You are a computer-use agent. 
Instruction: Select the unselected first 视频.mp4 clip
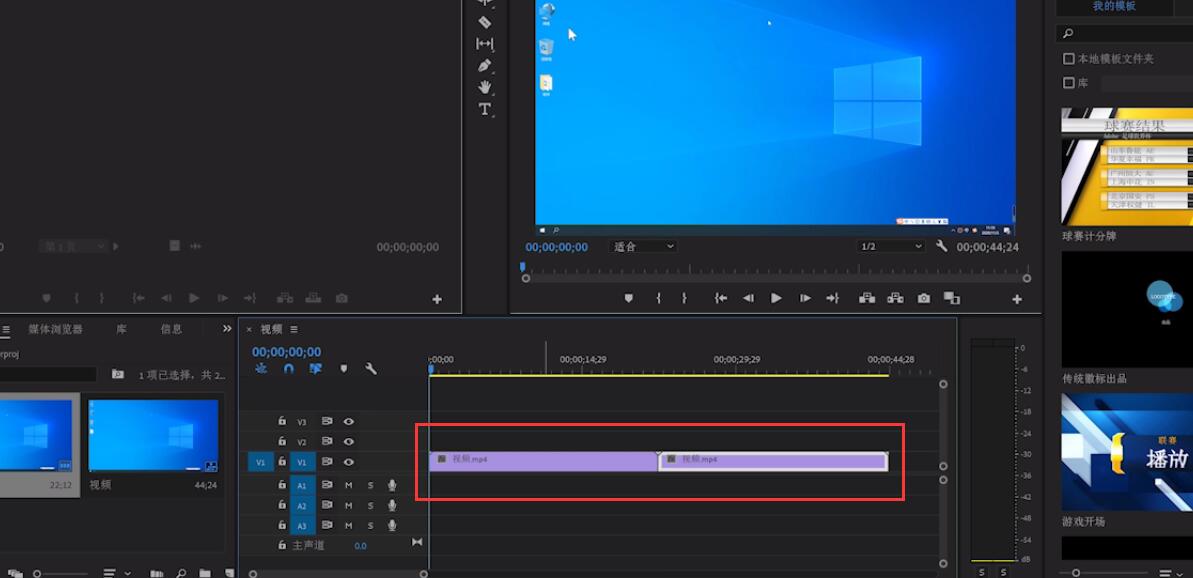pos(543,462)
